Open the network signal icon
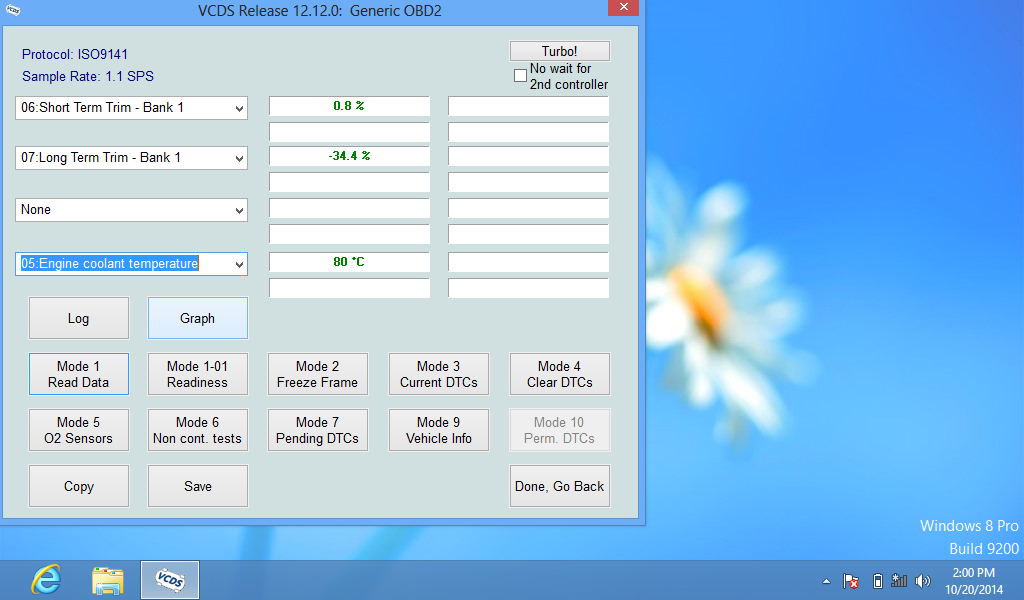The image size is (1024, 600). 899,580
